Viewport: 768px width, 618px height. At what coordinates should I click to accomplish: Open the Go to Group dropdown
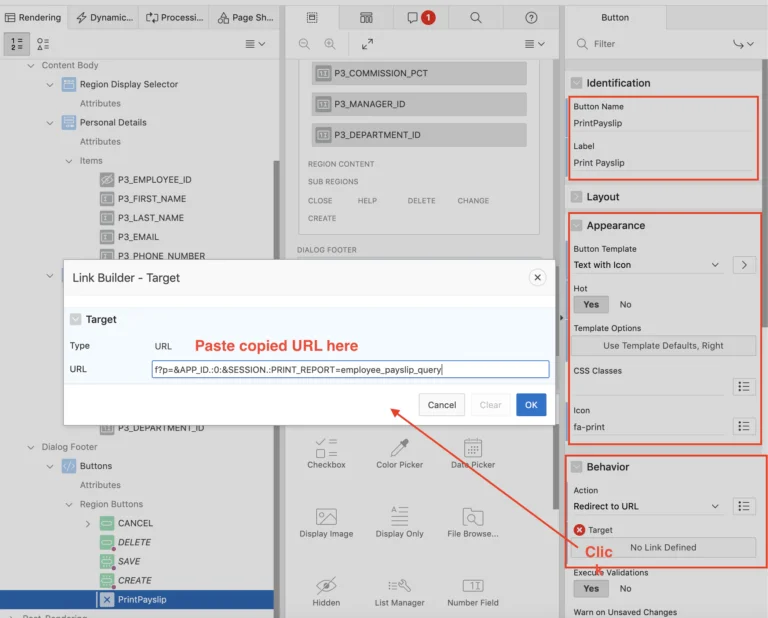(743, 44)
